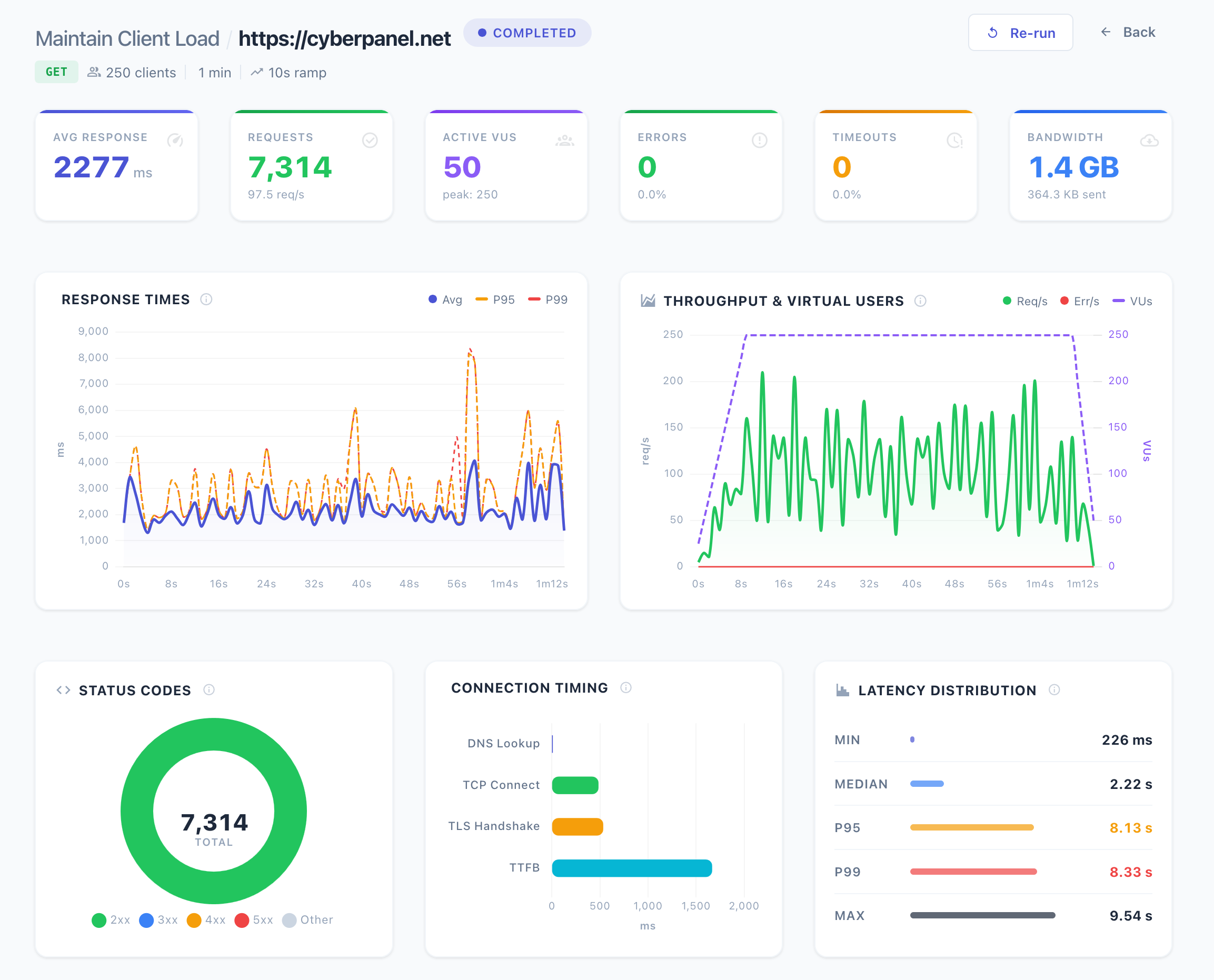The width and height of the screenshot is (1214, 980).
Task: Click the COMPLETED status badge
Action: [527, 33]
